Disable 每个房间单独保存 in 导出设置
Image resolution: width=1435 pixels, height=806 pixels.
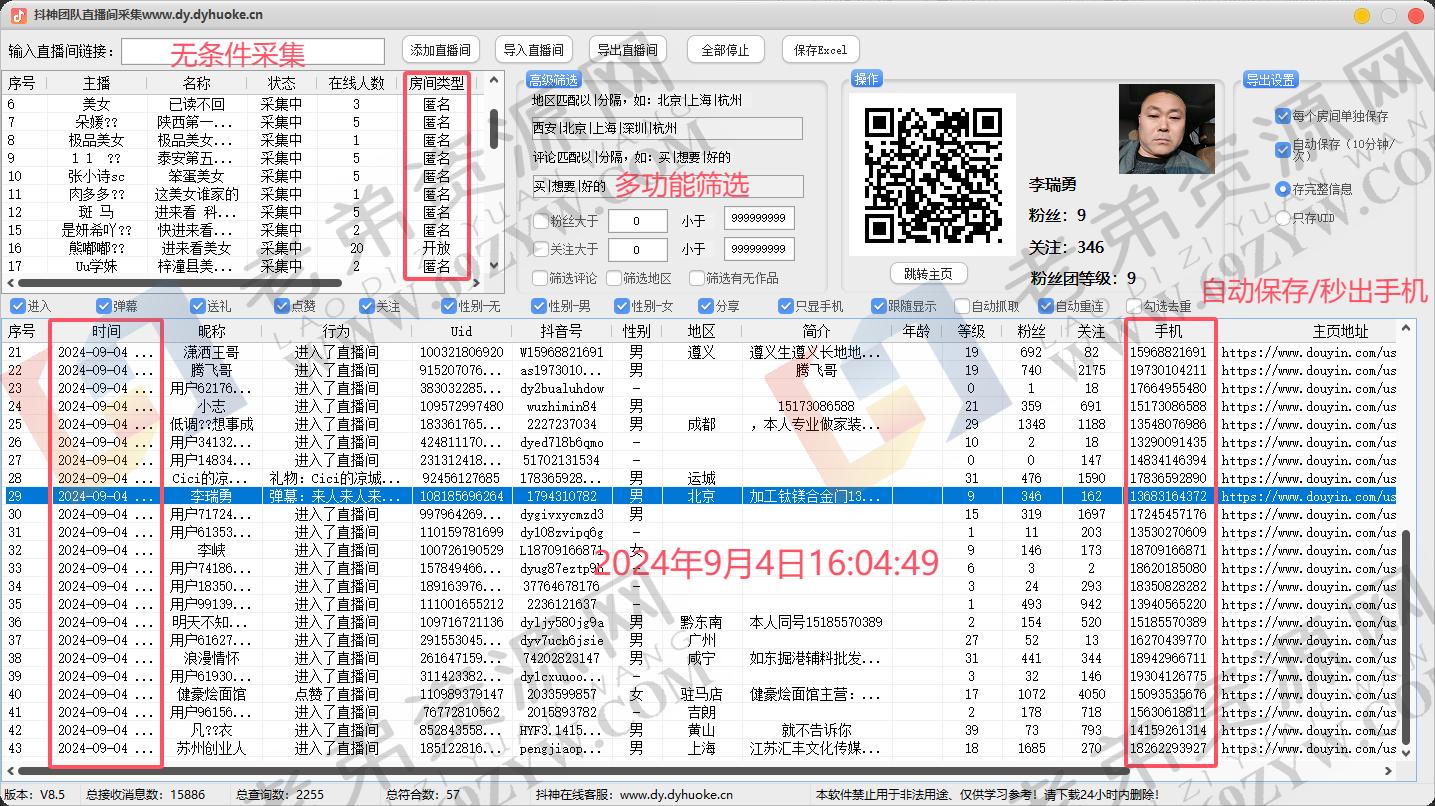[x=1283, y=115]
